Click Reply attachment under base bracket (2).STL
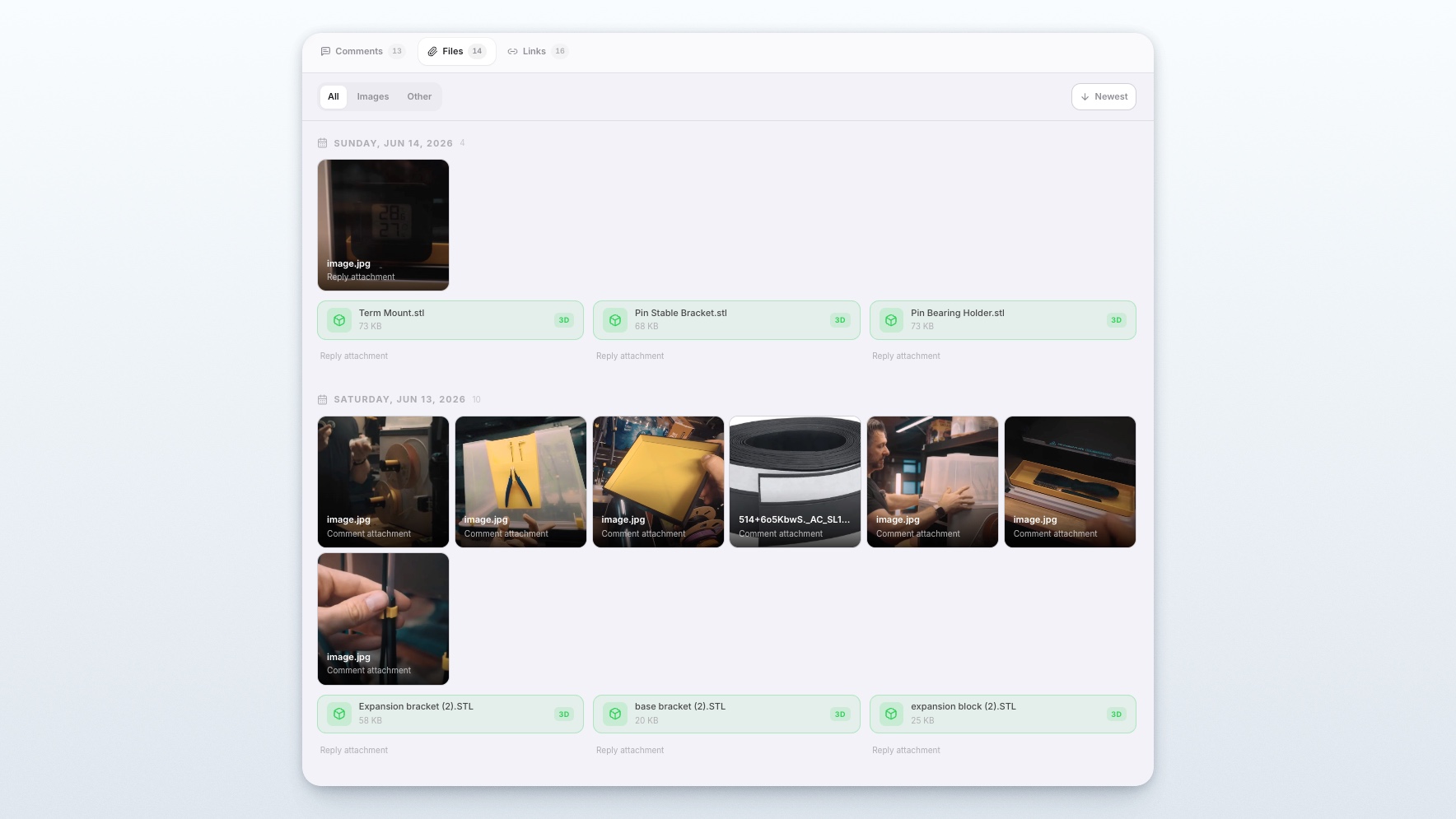The height and width of the screenshot is (819, 1456). point(630,750)
